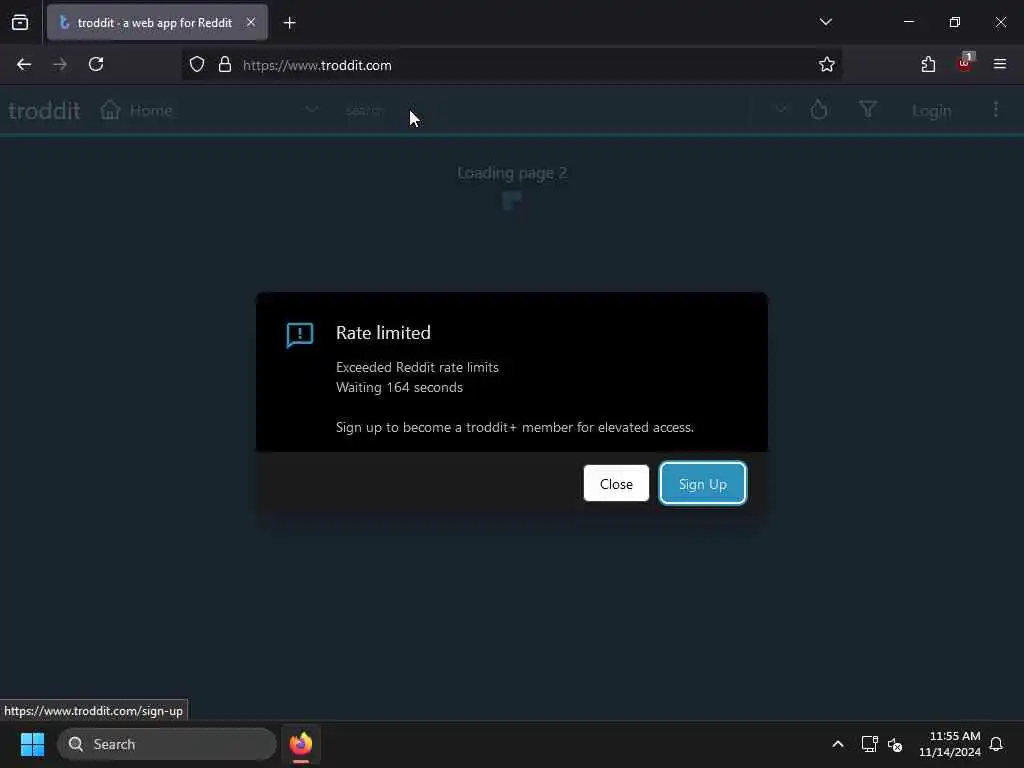Open the list all tabs dropdown
Image resolution: width=1024 pixels, height=768 pixels.
[825, 22]
